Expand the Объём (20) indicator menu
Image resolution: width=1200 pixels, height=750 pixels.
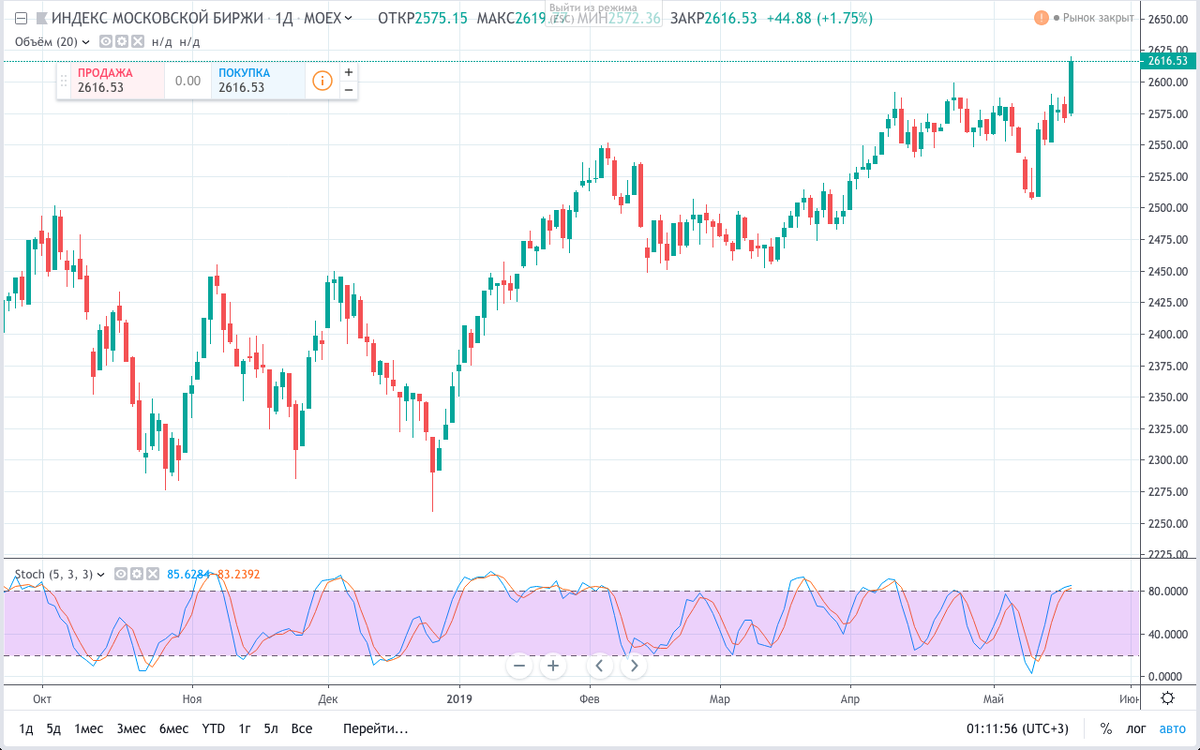pos(85,42)
